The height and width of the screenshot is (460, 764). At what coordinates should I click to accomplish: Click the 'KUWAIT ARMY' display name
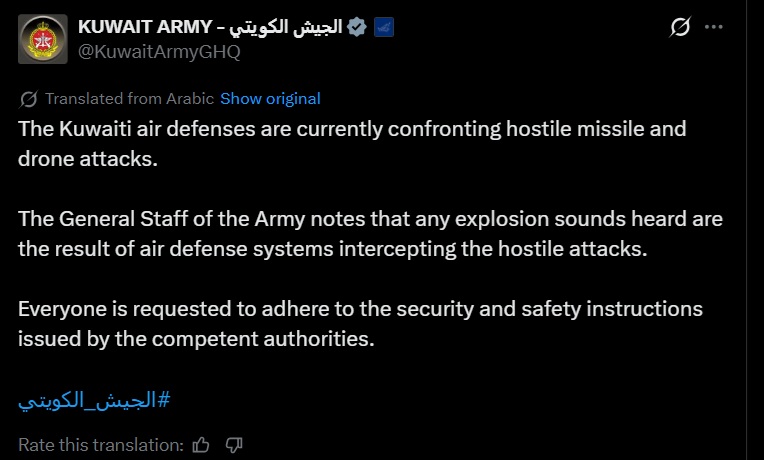point(146,28)
